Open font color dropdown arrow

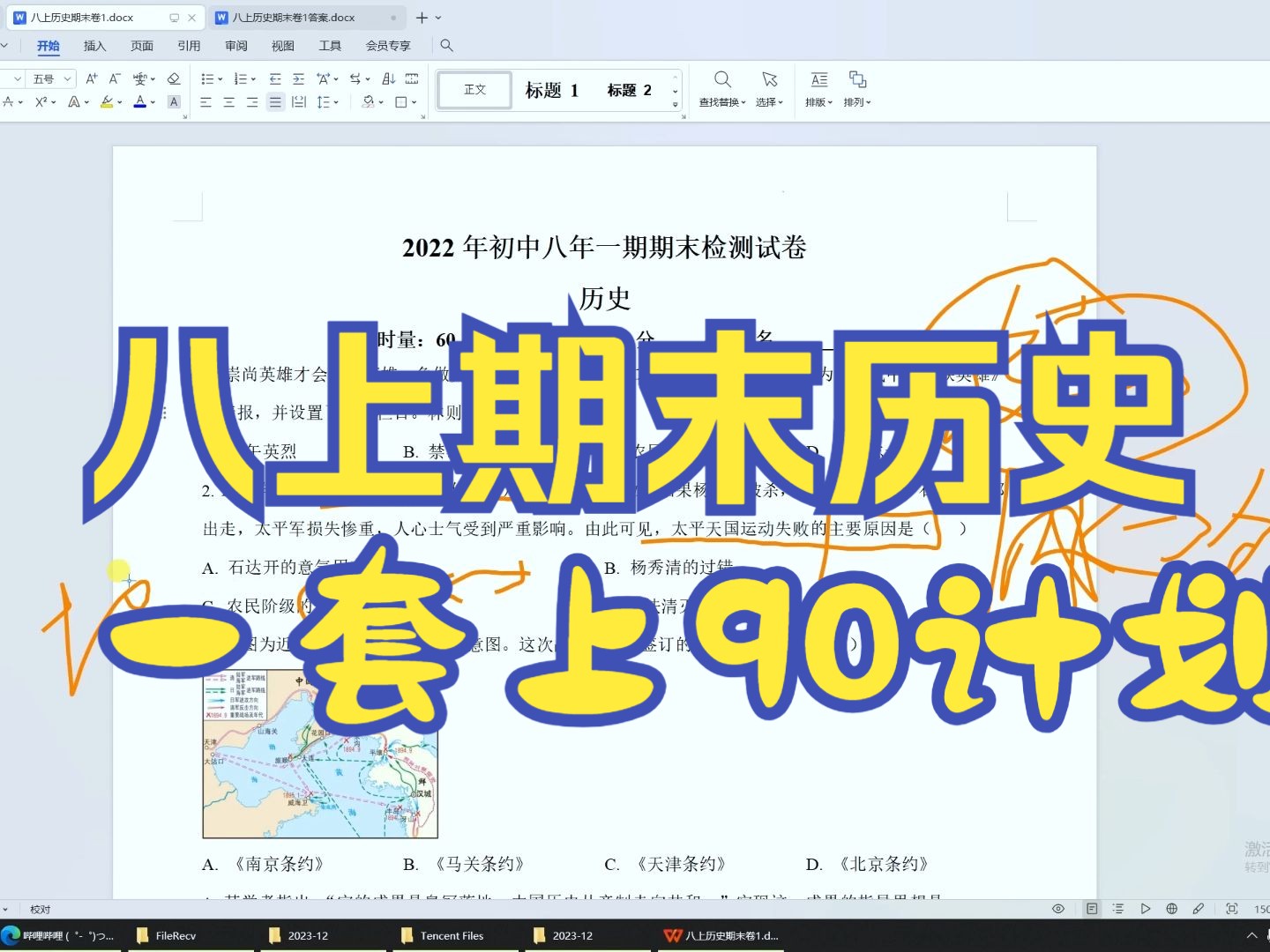pos(153,102)
